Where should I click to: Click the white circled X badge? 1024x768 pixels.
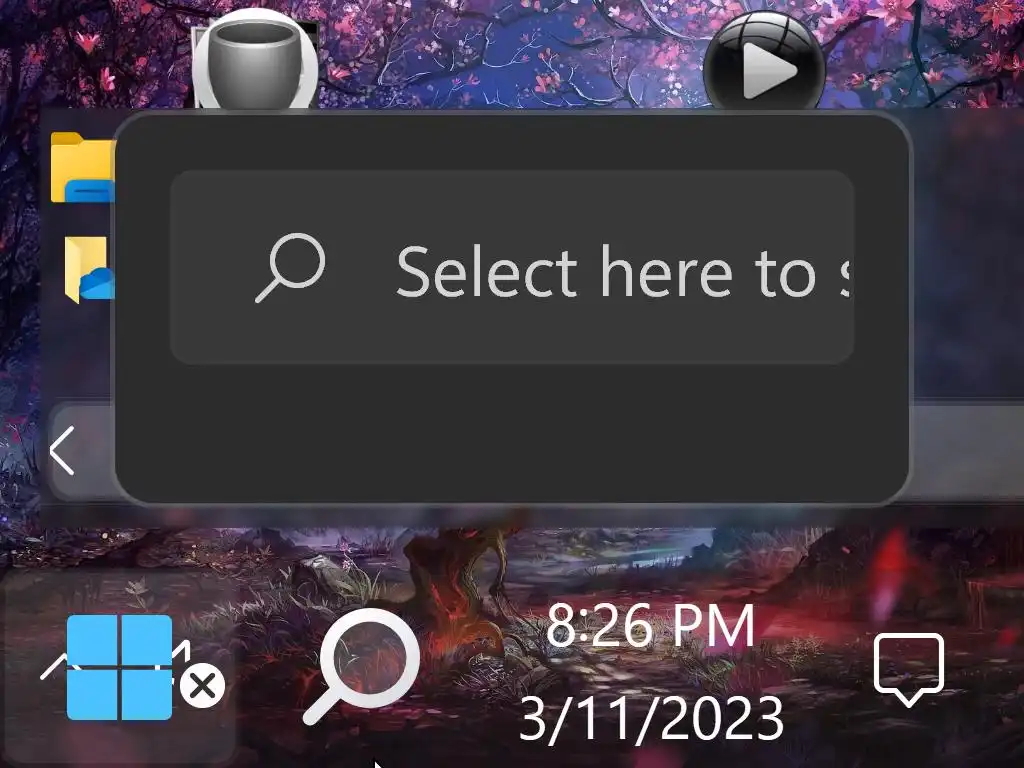pyautogui.click(x=202, y=686)
